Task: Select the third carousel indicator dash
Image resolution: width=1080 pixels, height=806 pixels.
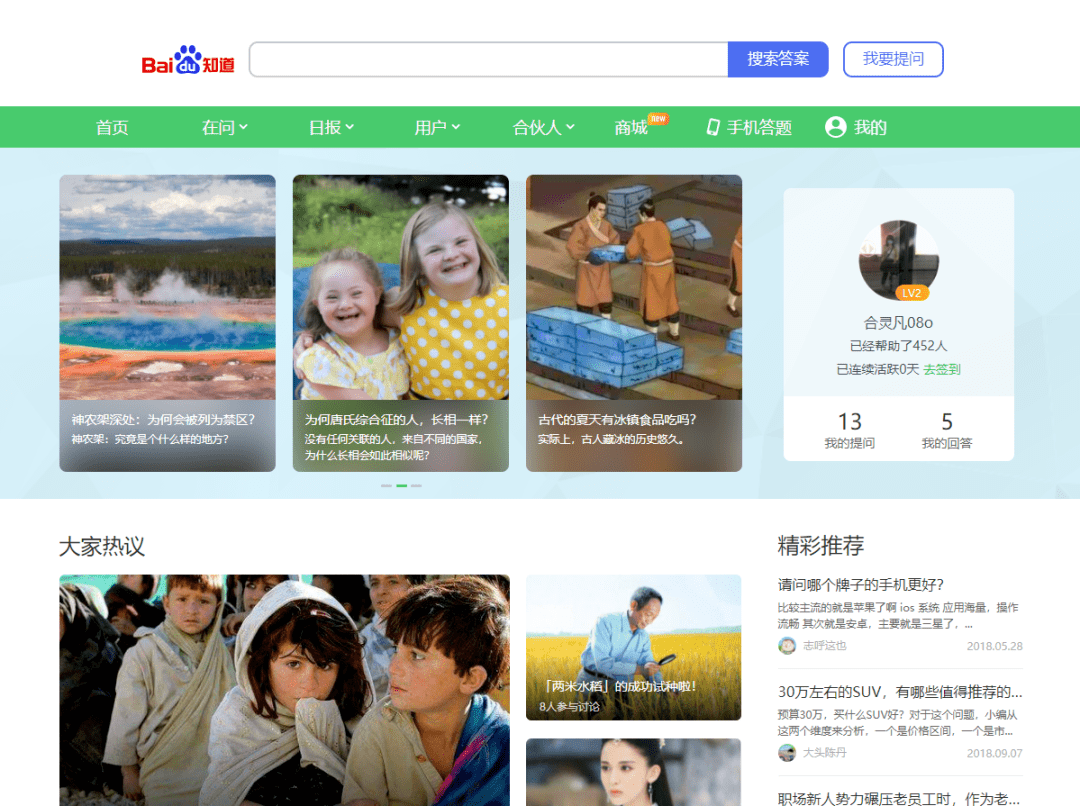Action: point(417,486)
